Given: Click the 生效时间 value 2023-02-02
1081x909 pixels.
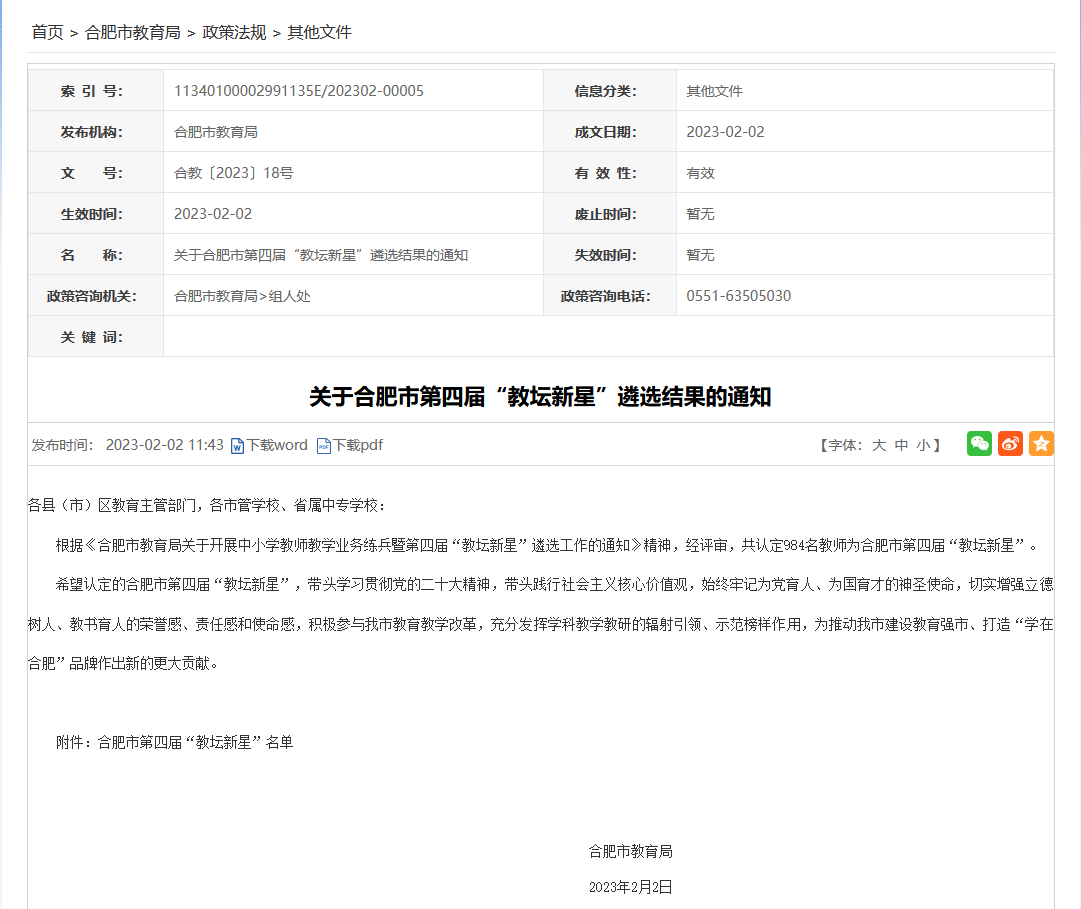Looking at the screenshot, I should pyautogui.click(x=213, y=214).
